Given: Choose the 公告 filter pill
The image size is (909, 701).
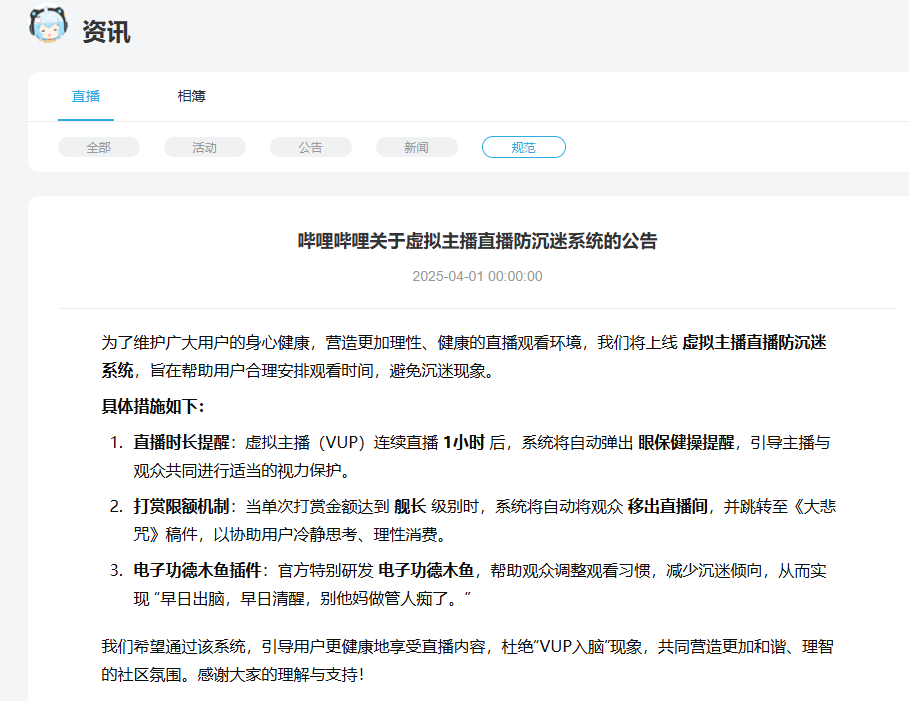Looking at the screenshot, I should [x=311, y=147].
